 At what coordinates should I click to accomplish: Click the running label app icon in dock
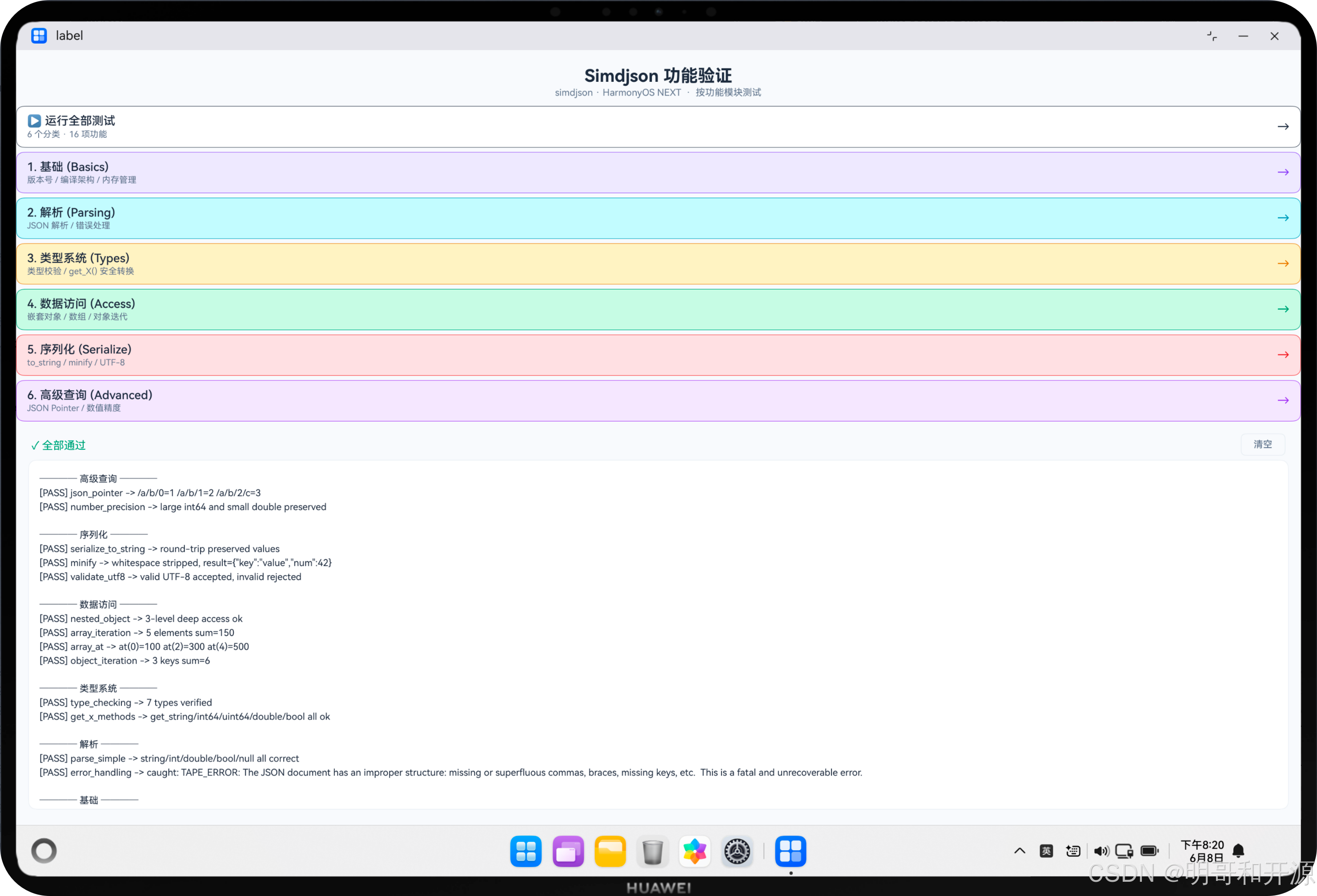coord(791,851)
